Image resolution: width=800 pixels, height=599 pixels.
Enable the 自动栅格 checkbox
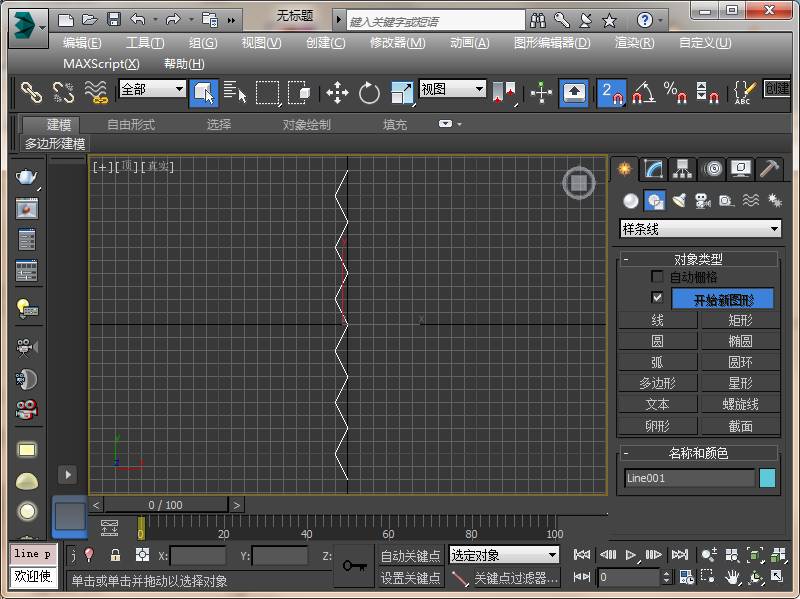657,277
